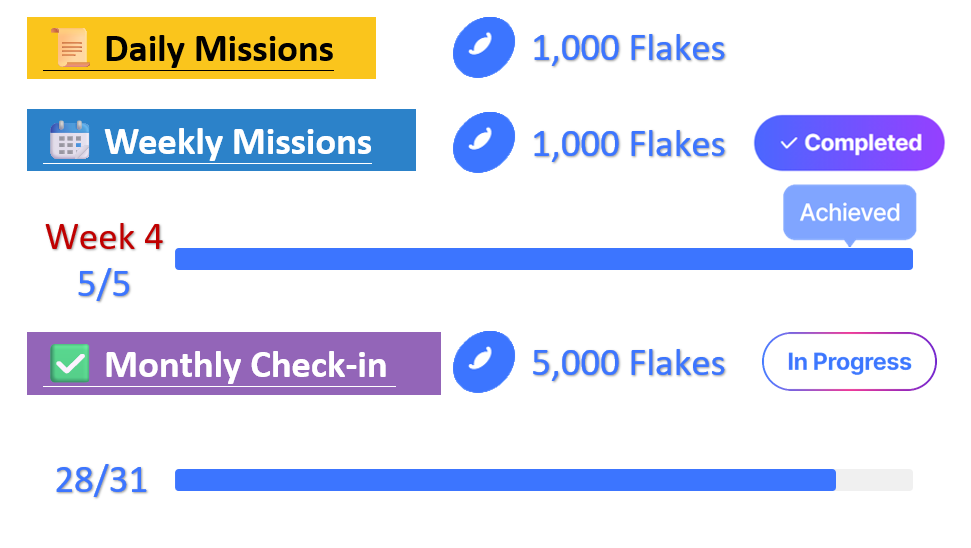Screen dimensions: 971x548
Task: Click the Monthly Check-in green checkmark icon
Action: [70, 363]
